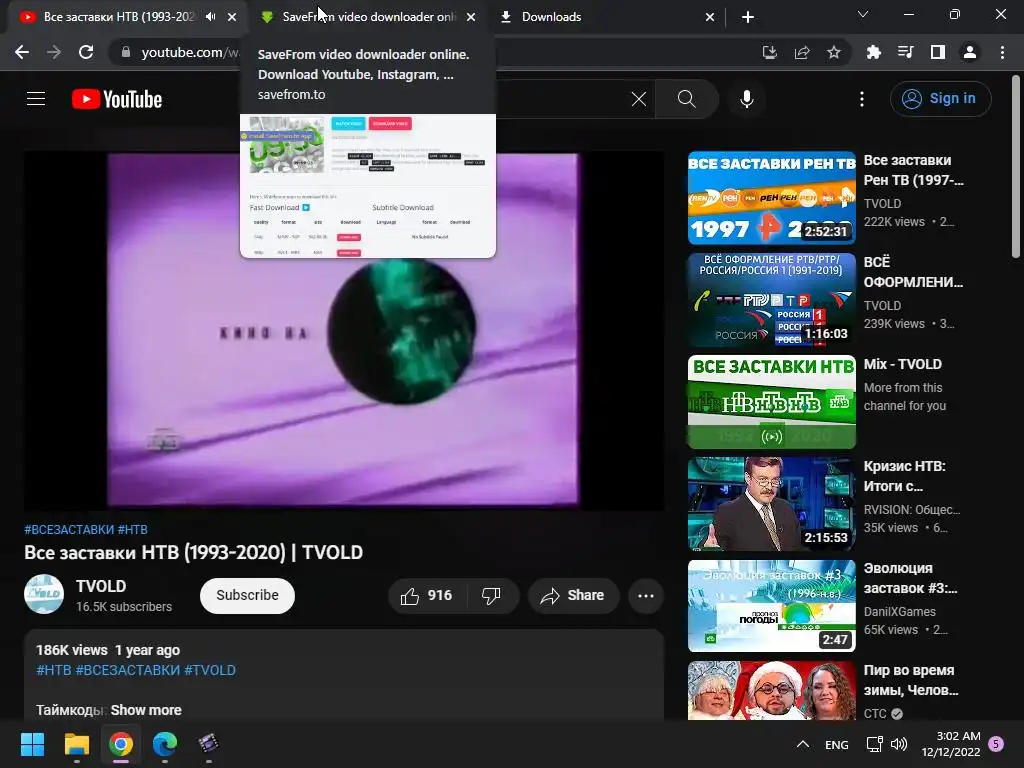Bookmark this tab with star icon
Viewport: 1024px width, 768px height.
coord(834,52)
